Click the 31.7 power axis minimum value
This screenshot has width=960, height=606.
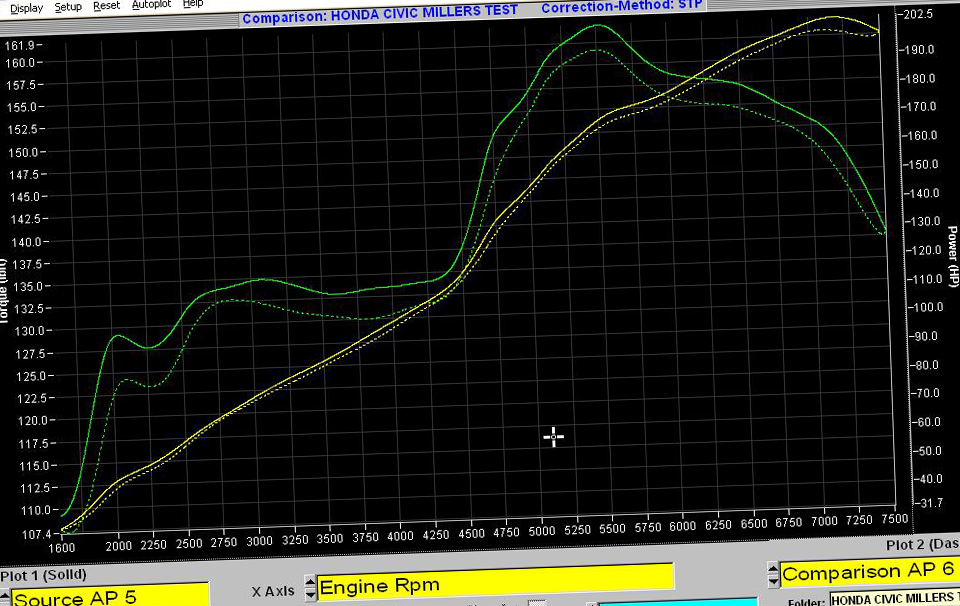[930, 503]
